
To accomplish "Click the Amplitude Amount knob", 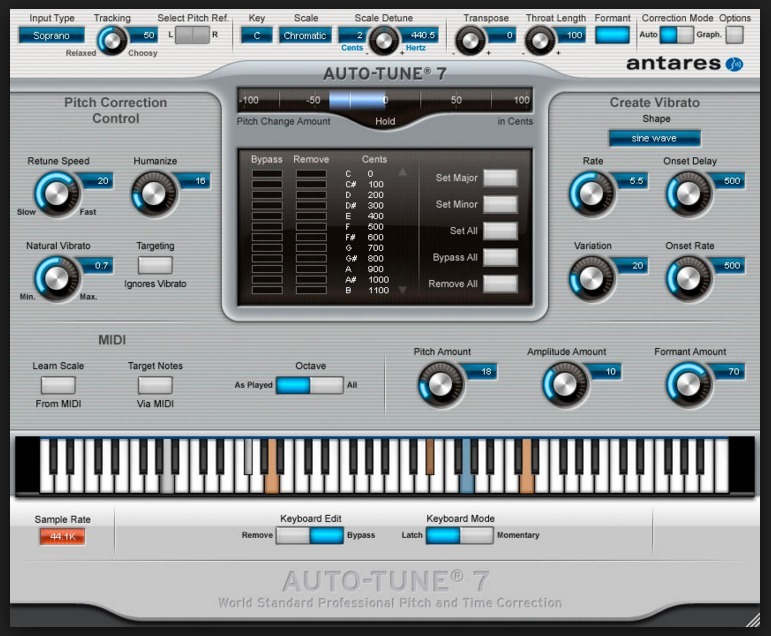I will pos(564,385).
